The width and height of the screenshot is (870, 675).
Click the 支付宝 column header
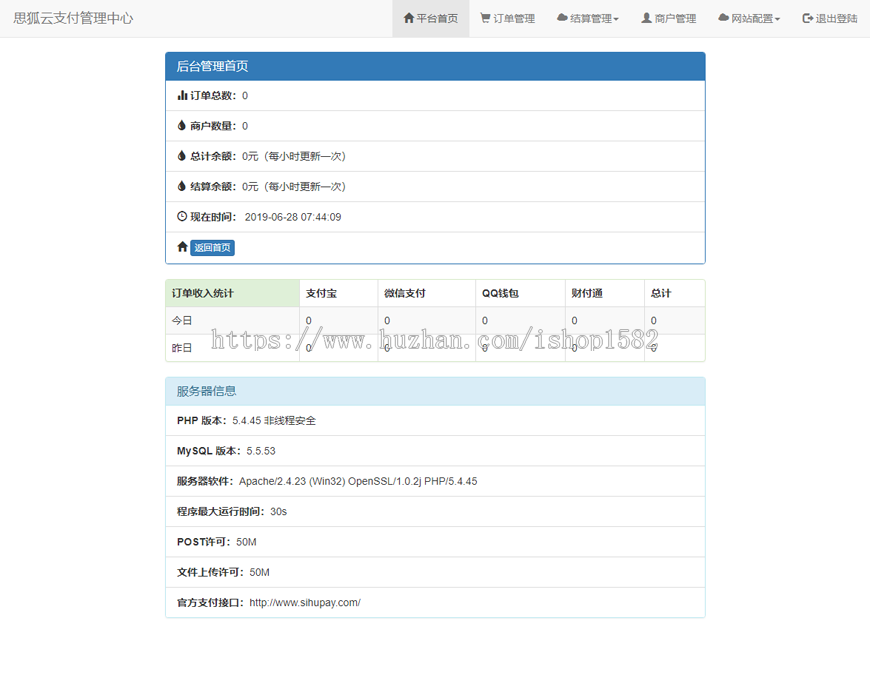[322, 293]
